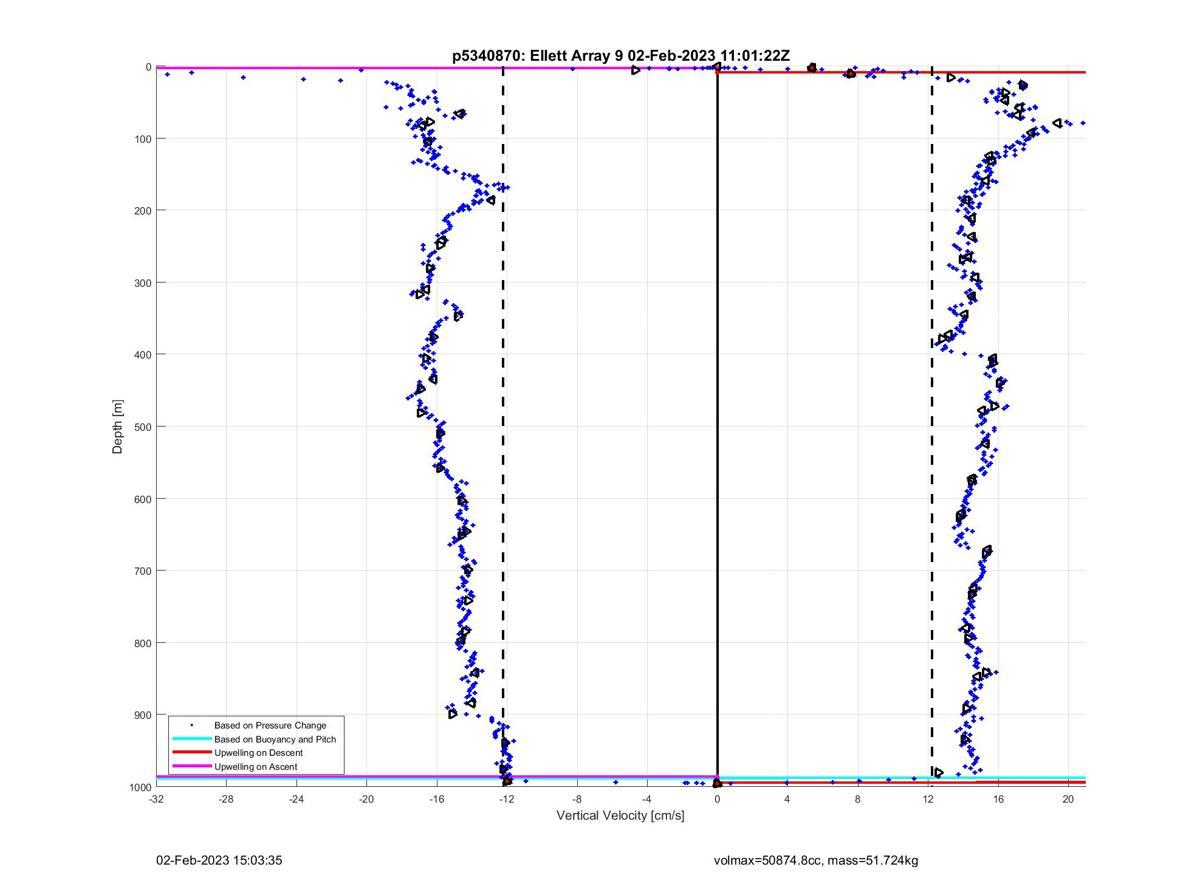The height and width of the screenshot is (885, 1200).
Task: Click the x-axis tick label -32
Action: (x=156, y=799)
